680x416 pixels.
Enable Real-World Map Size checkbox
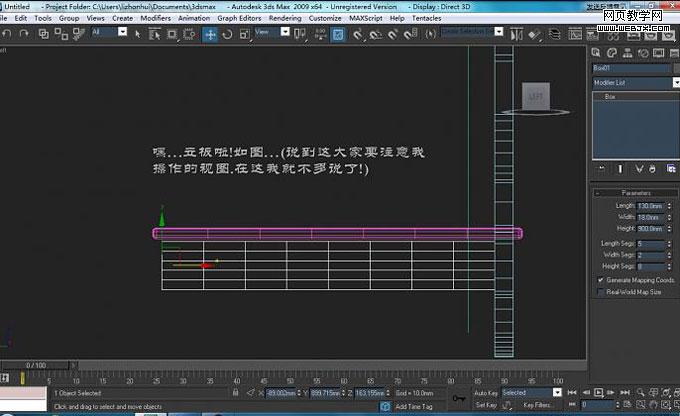coord(601,292)
